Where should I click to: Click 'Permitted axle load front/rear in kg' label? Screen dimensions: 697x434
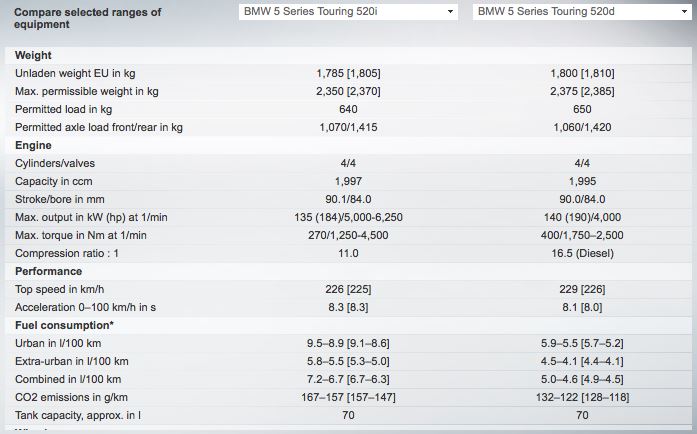click(99, 127)
